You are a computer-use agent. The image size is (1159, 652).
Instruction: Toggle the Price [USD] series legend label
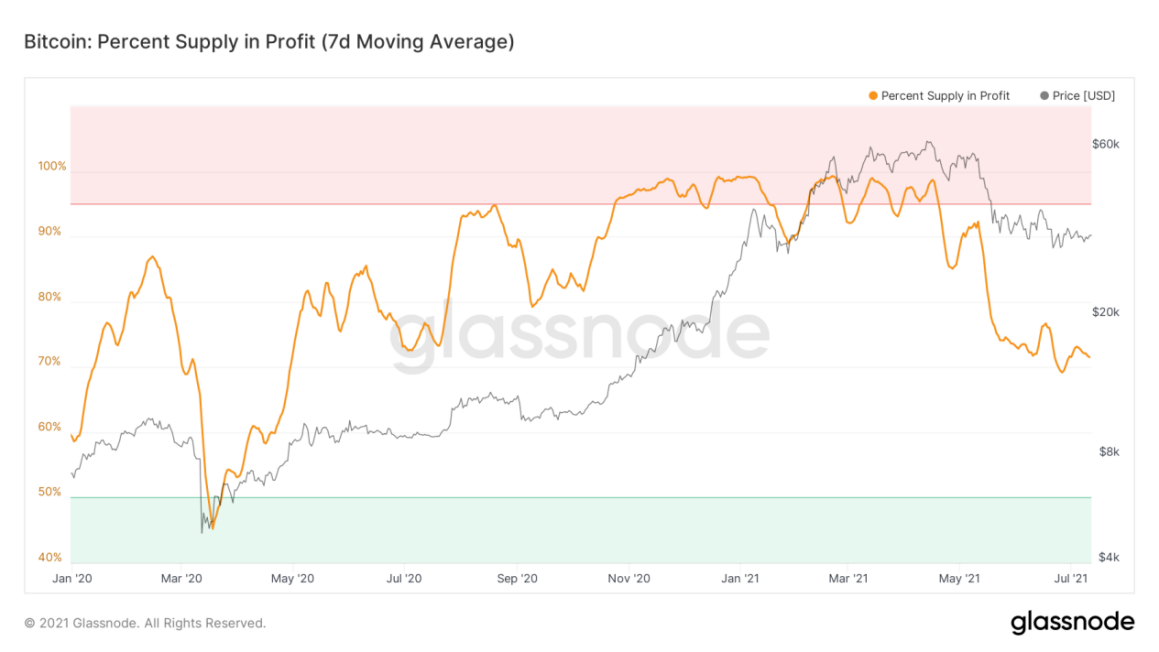tap(1084, 96)
